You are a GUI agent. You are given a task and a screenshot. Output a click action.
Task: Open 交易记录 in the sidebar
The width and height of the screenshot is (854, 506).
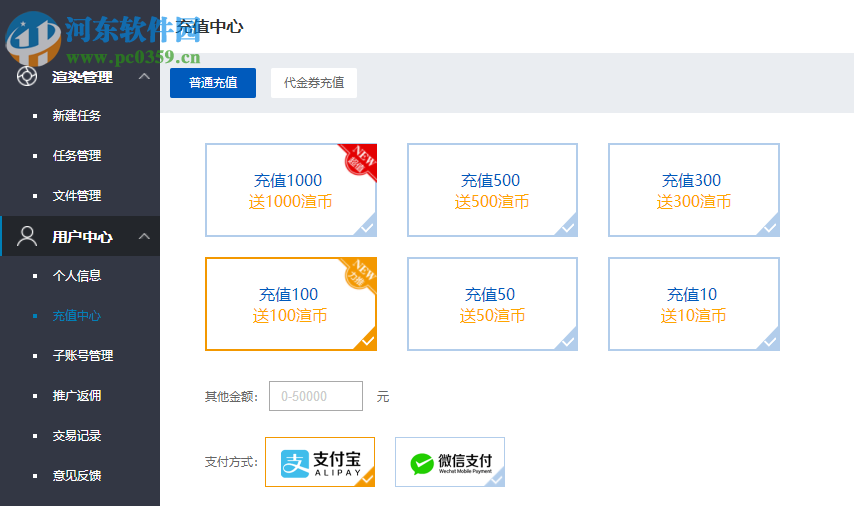click(x=77, y=436)
